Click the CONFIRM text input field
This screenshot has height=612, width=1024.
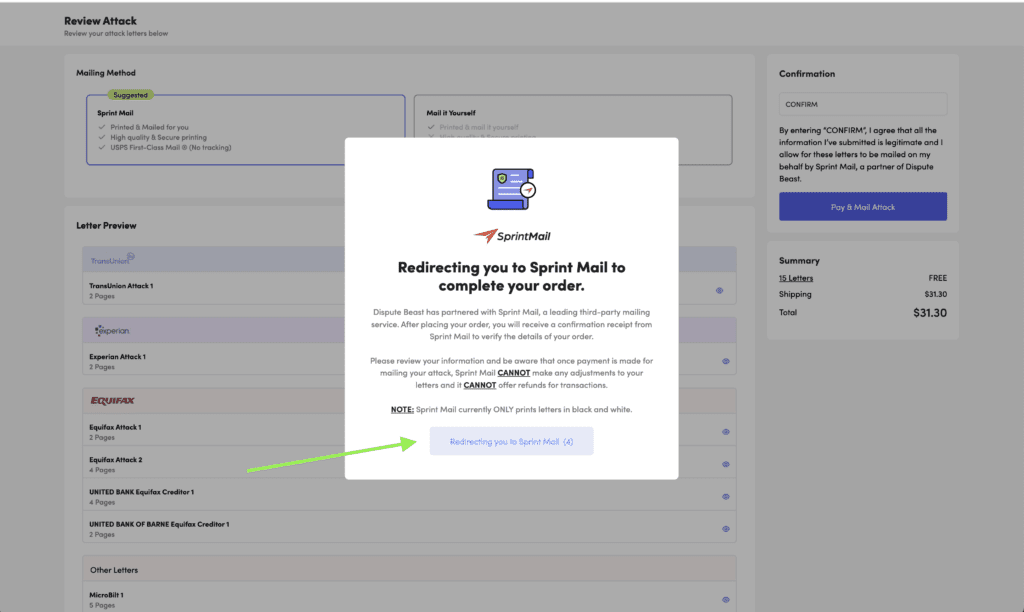pos(862,104)
